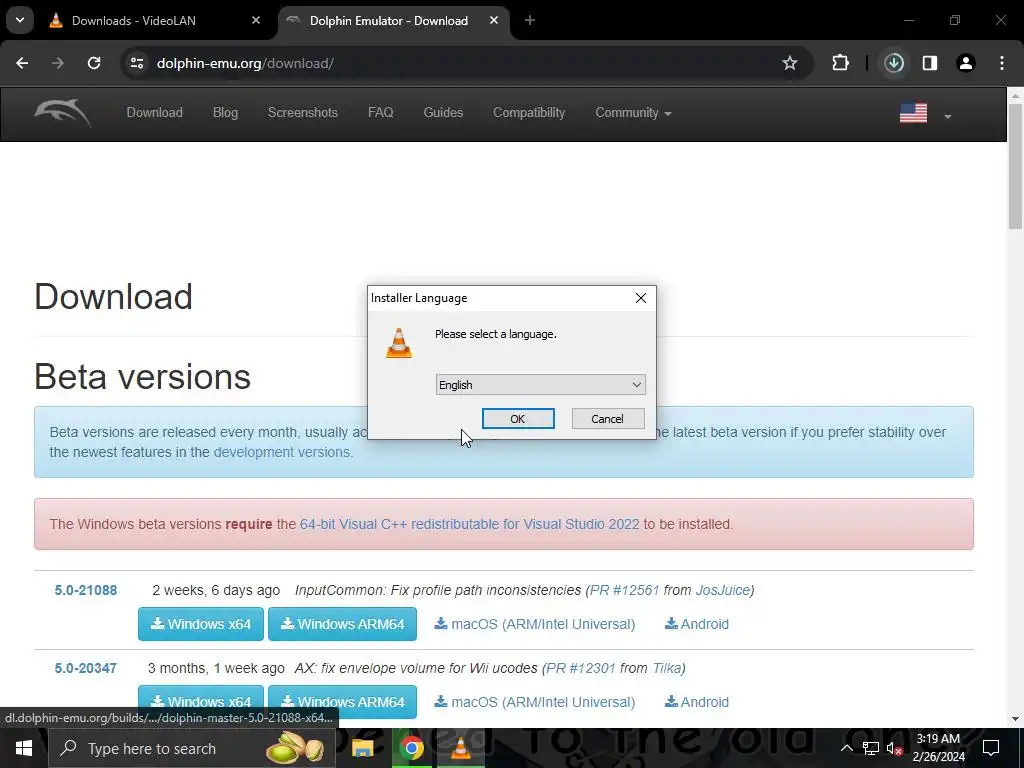Viewport: 1024px width, 768px height.
Task: Switch to Chrome in taskbar
Action: (411, 748)
